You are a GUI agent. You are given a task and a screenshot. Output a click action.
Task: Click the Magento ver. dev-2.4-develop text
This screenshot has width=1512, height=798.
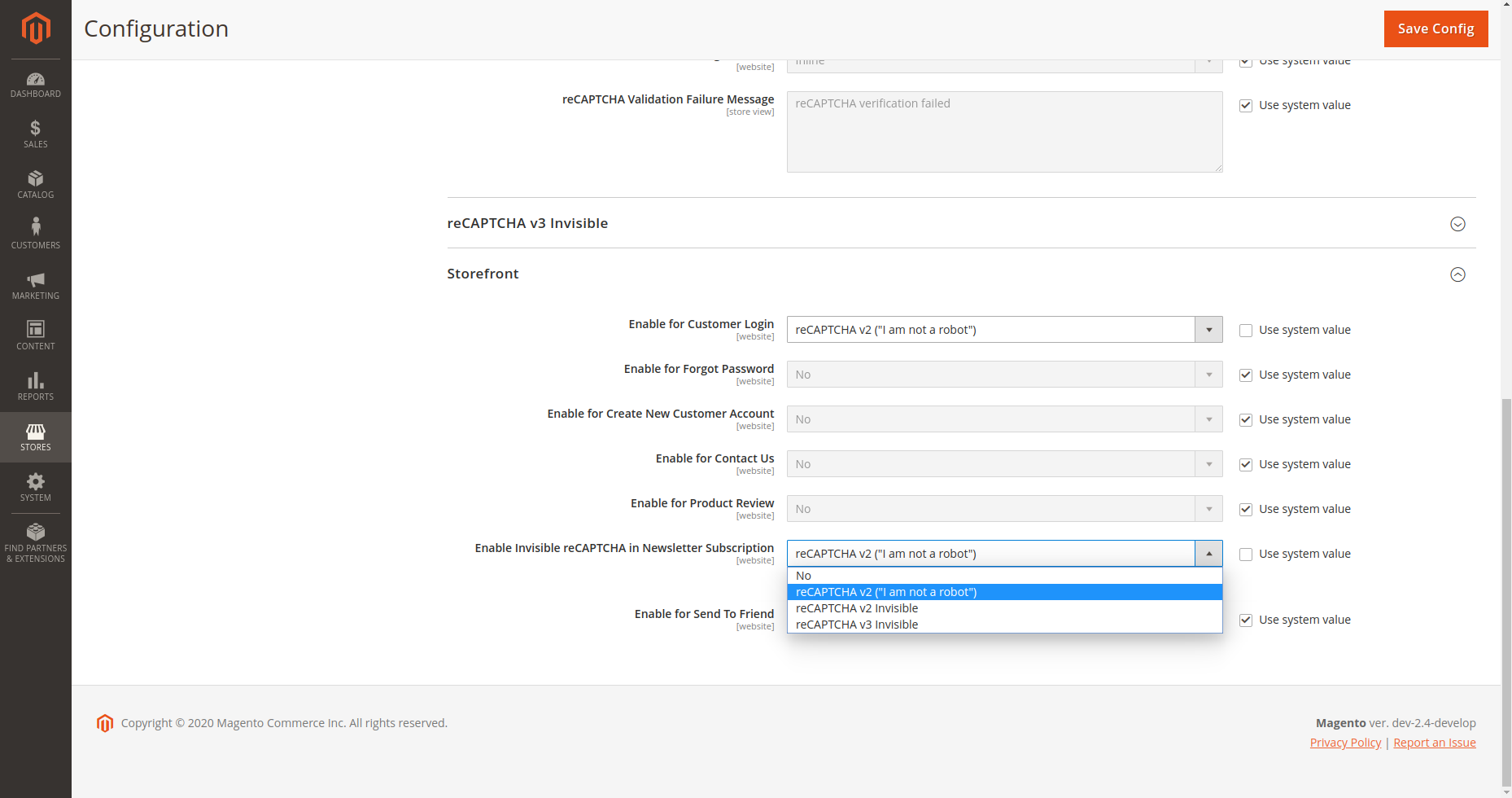pos(1396,723)
